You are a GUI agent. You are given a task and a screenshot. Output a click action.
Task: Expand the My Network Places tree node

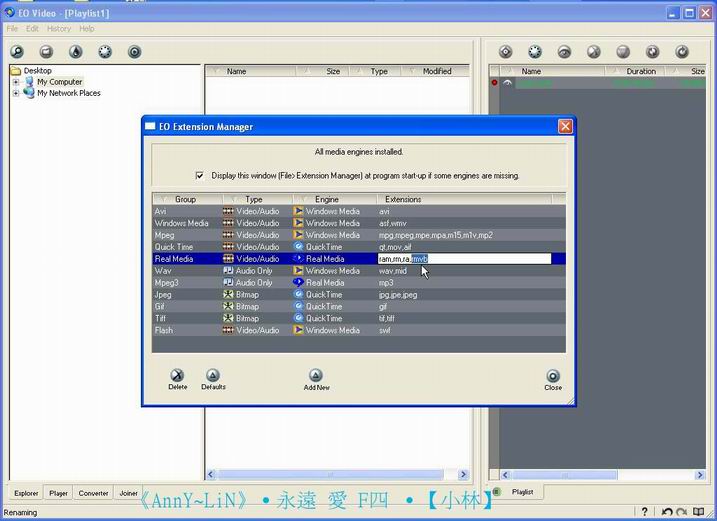click(16, 93)
